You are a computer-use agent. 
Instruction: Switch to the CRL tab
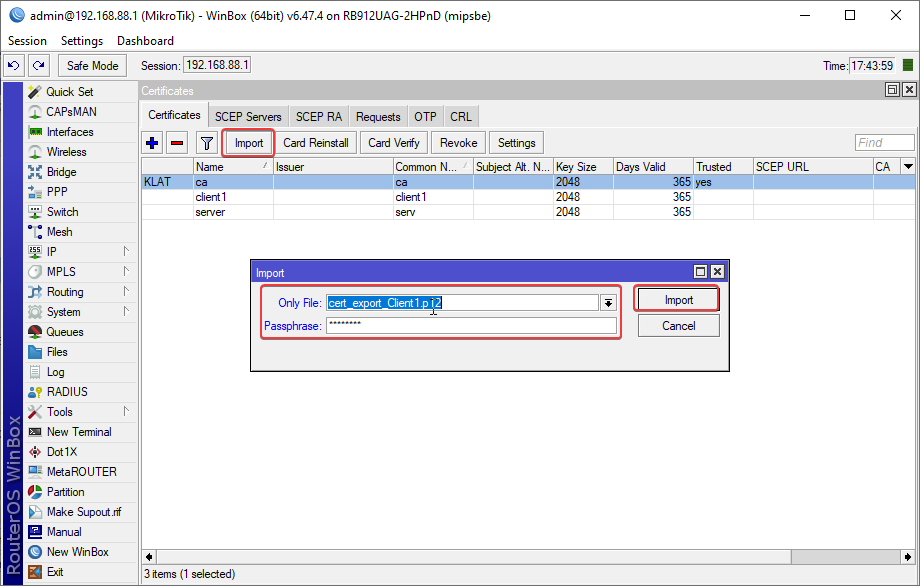461,116
